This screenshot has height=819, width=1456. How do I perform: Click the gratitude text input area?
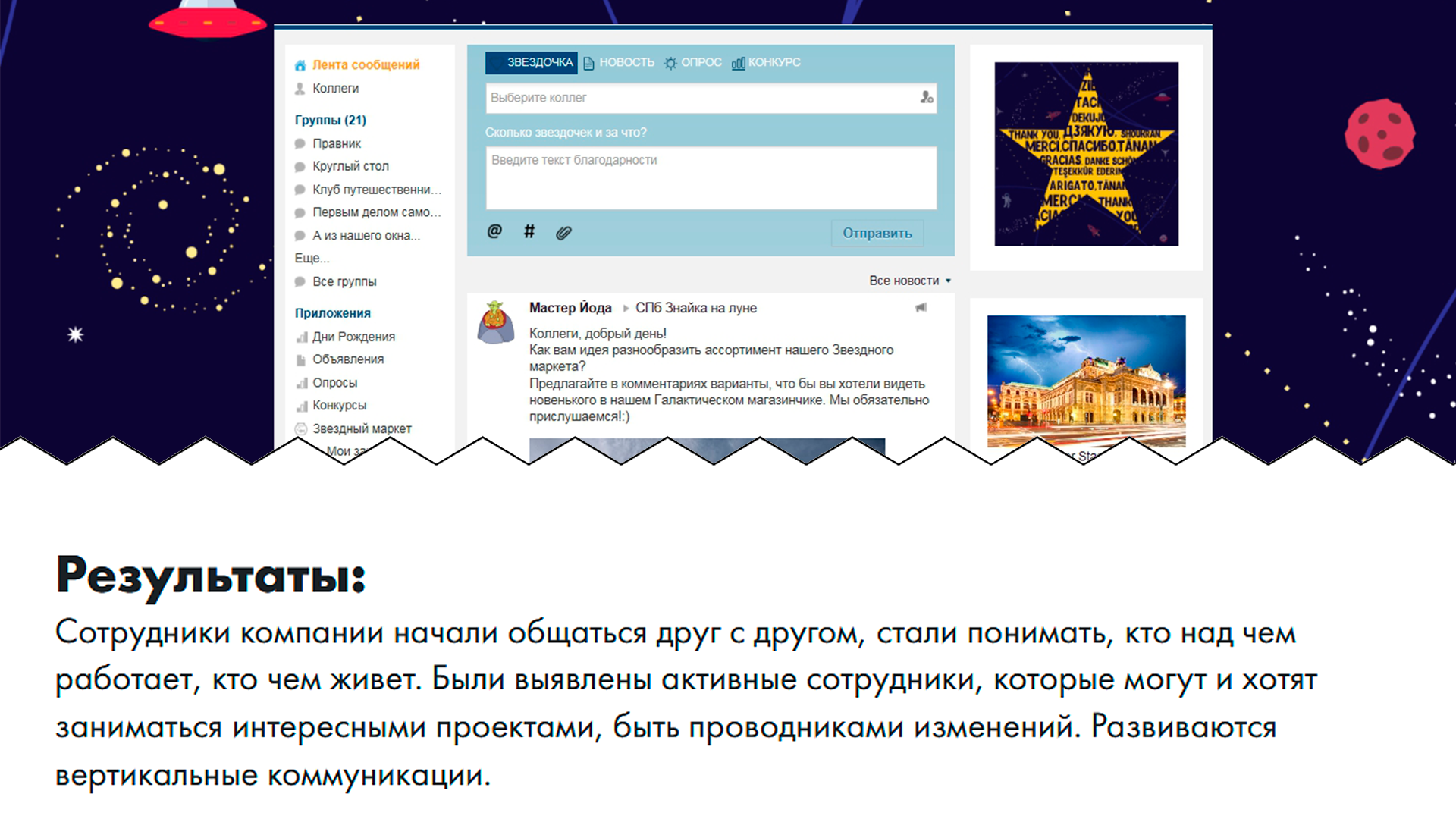pos(711,178)
